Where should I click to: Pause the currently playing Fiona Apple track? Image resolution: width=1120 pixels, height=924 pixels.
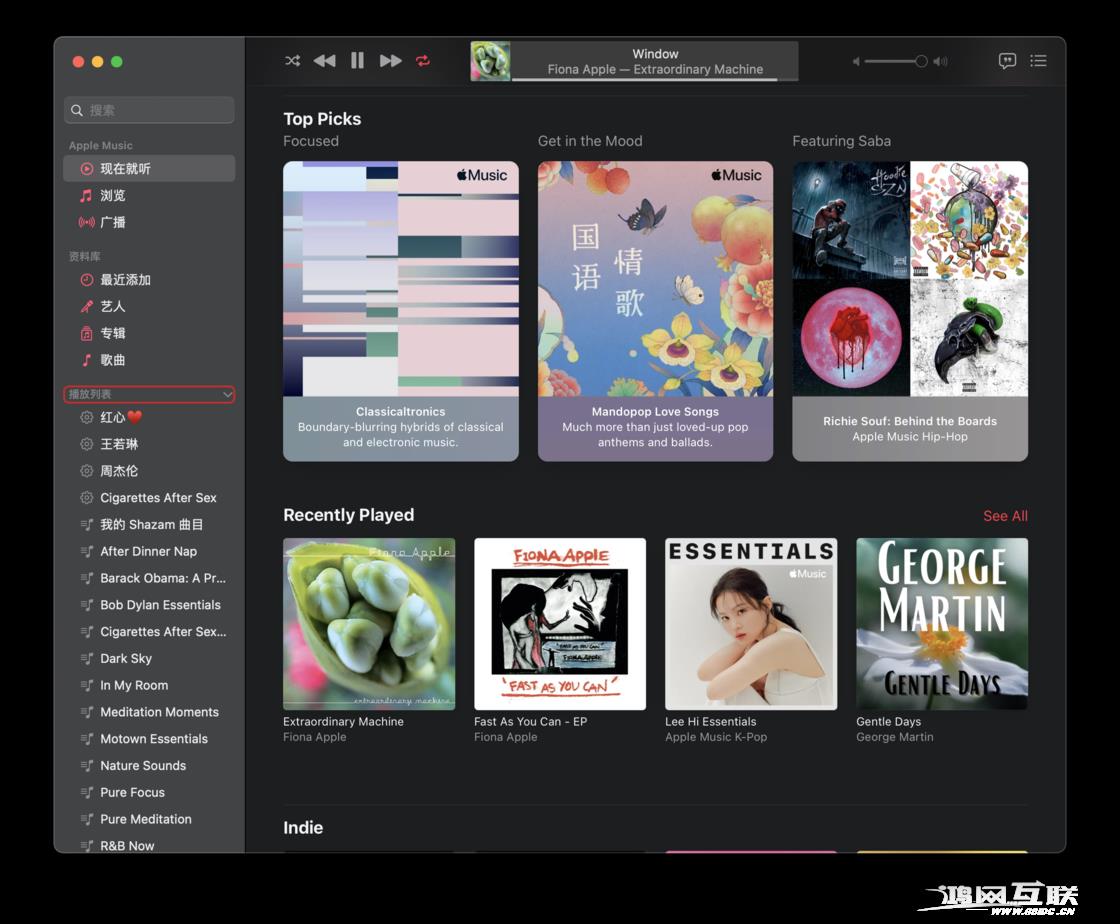tap(357, 60)
